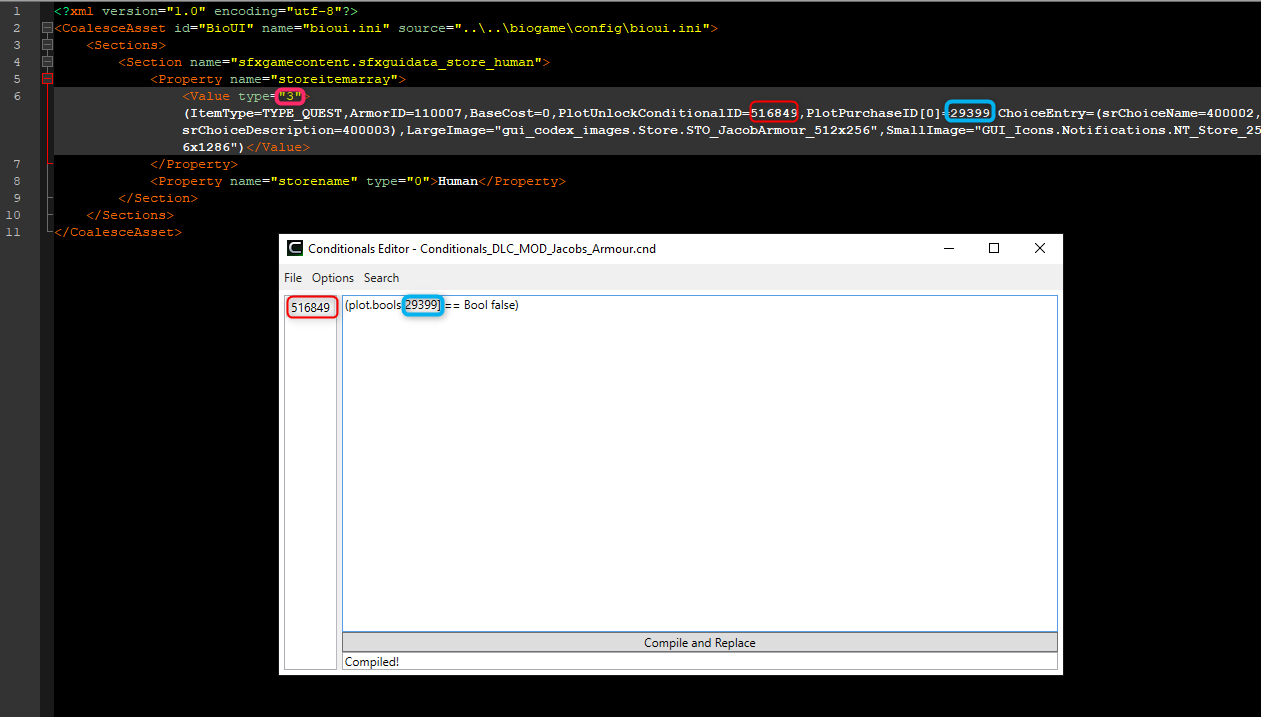Open the Options menu in Conditionals Editor
Image resolution: width=1261 pixels, height=717 pixels.
[333, 278]
